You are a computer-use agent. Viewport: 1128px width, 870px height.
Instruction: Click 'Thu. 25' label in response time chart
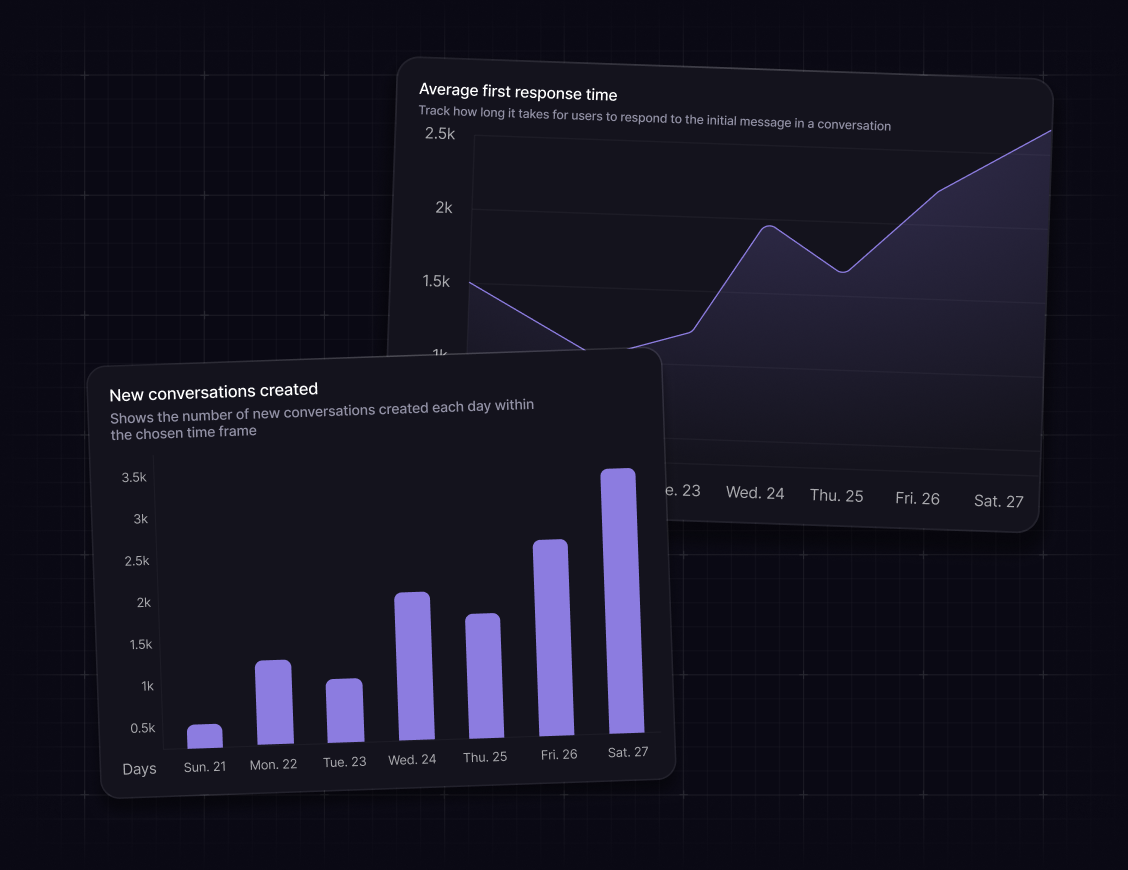click(837, 496)
